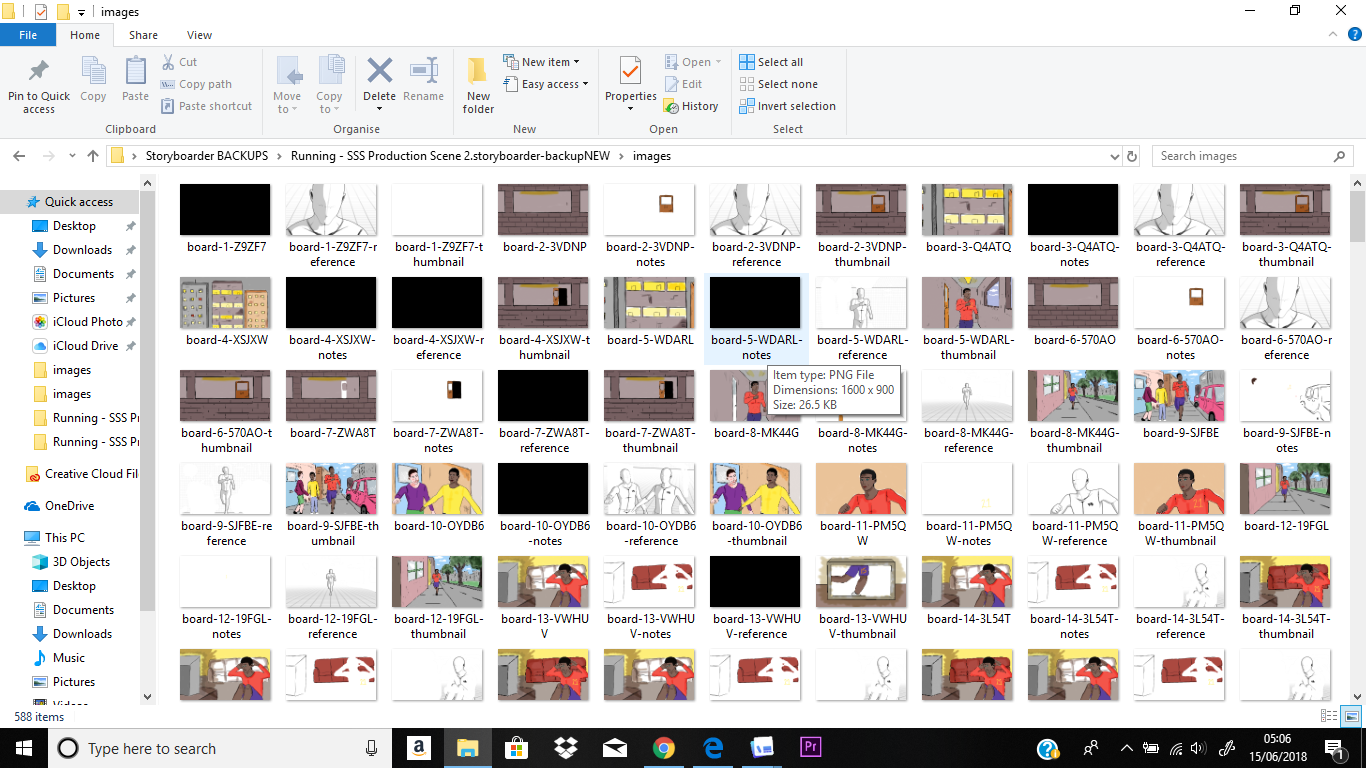Select the Copy path icon
The width and height of the screenshot is (1366, 768).
[x=170, y=84]
